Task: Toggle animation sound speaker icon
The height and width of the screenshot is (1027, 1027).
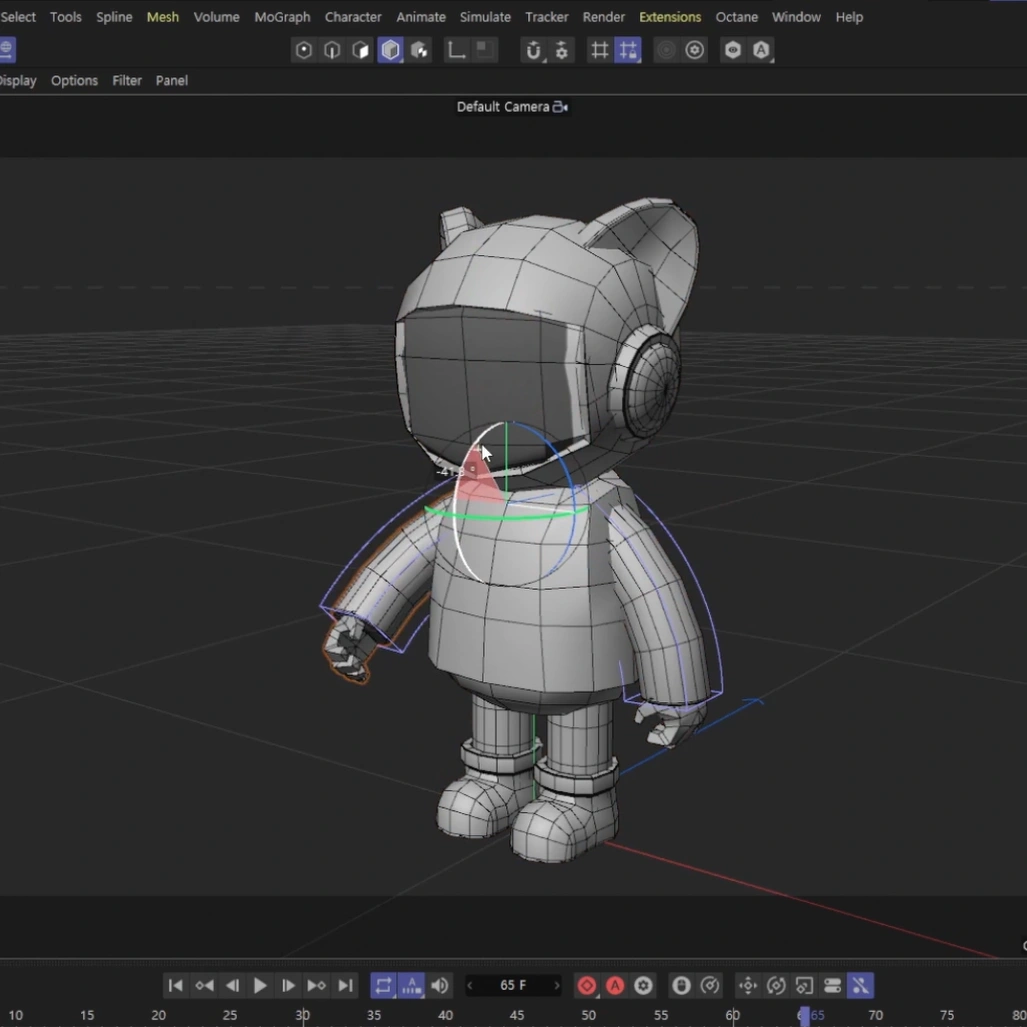Action: (440, 985)
